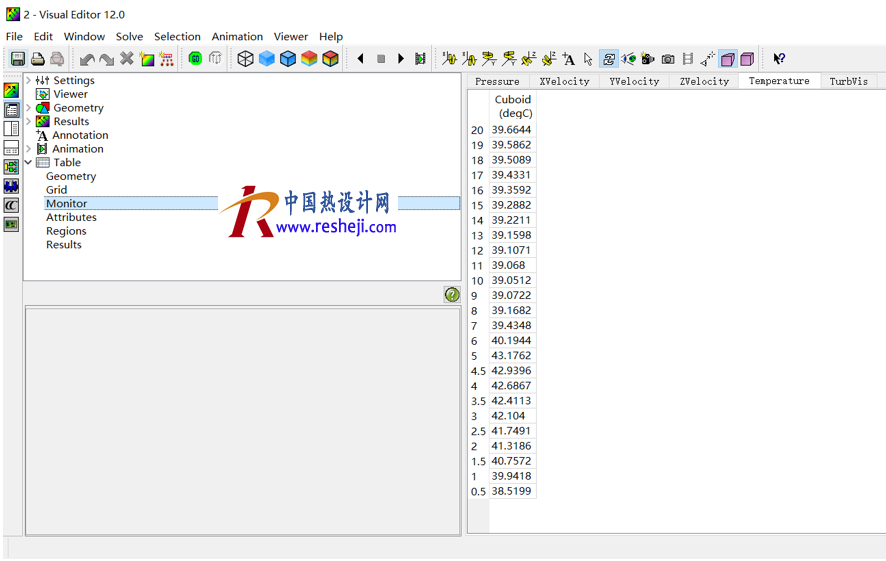Click the Save icon in the toolbar

[x=17, y=59]
